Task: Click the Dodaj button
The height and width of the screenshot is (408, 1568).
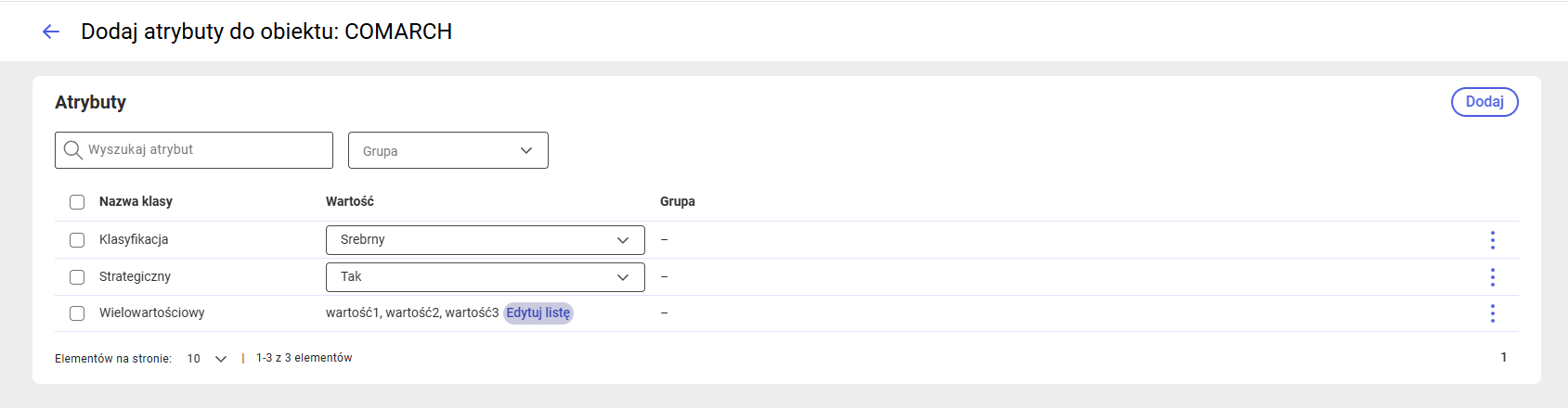Action: pos(1484,102)
